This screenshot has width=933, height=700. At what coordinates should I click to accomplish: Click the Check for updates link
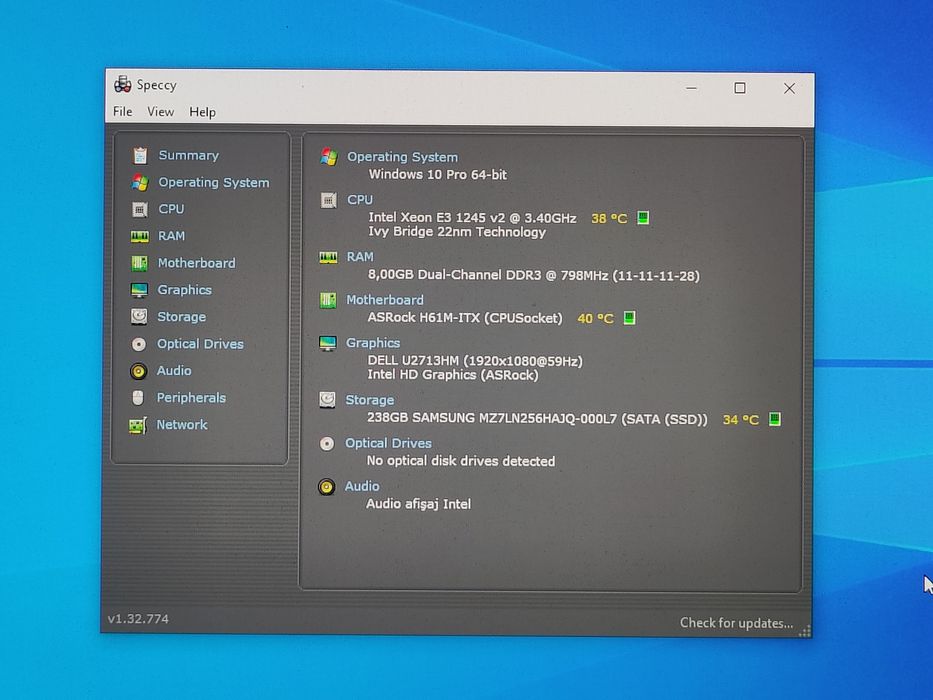[736, 623]
